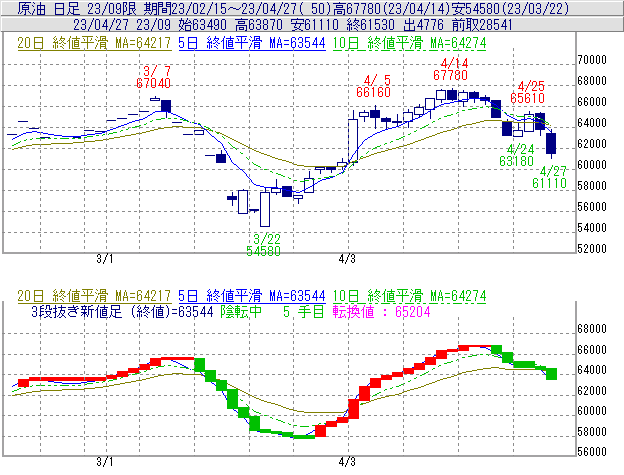Click the 4/27 61110 low label
Viewport: 624px width, 475px height.
pyautogui.click(x=549, y=177)
